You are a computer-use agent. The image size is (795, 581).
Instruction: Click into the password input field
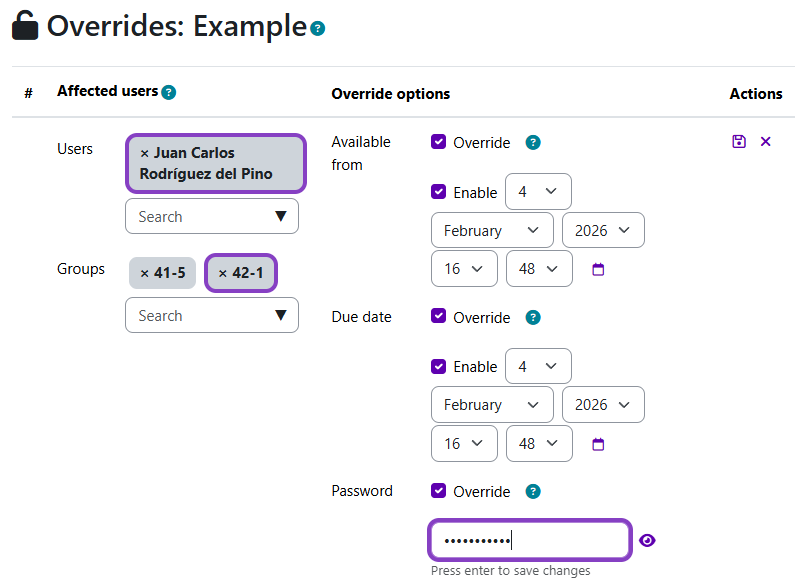coord(530,541)
